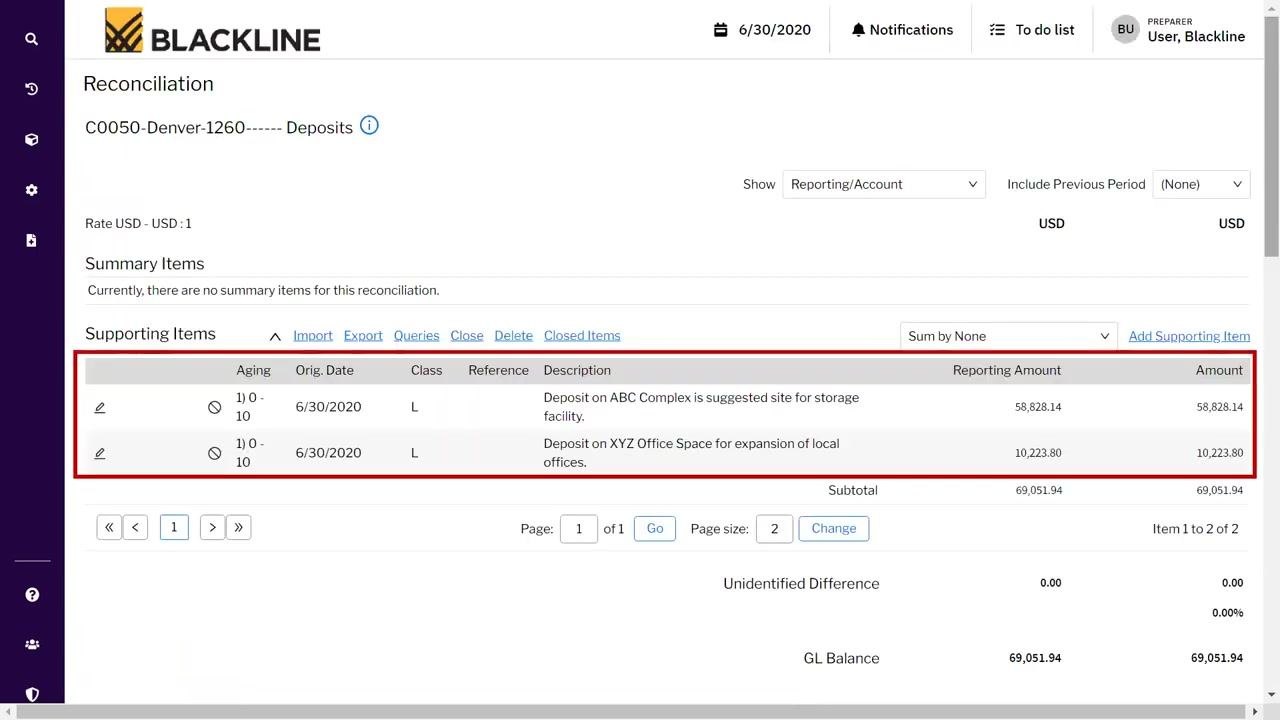This screenshot has height=720, width=1280.
Task: Click the shield icon in the sidebar
Action: pos(32,694)
